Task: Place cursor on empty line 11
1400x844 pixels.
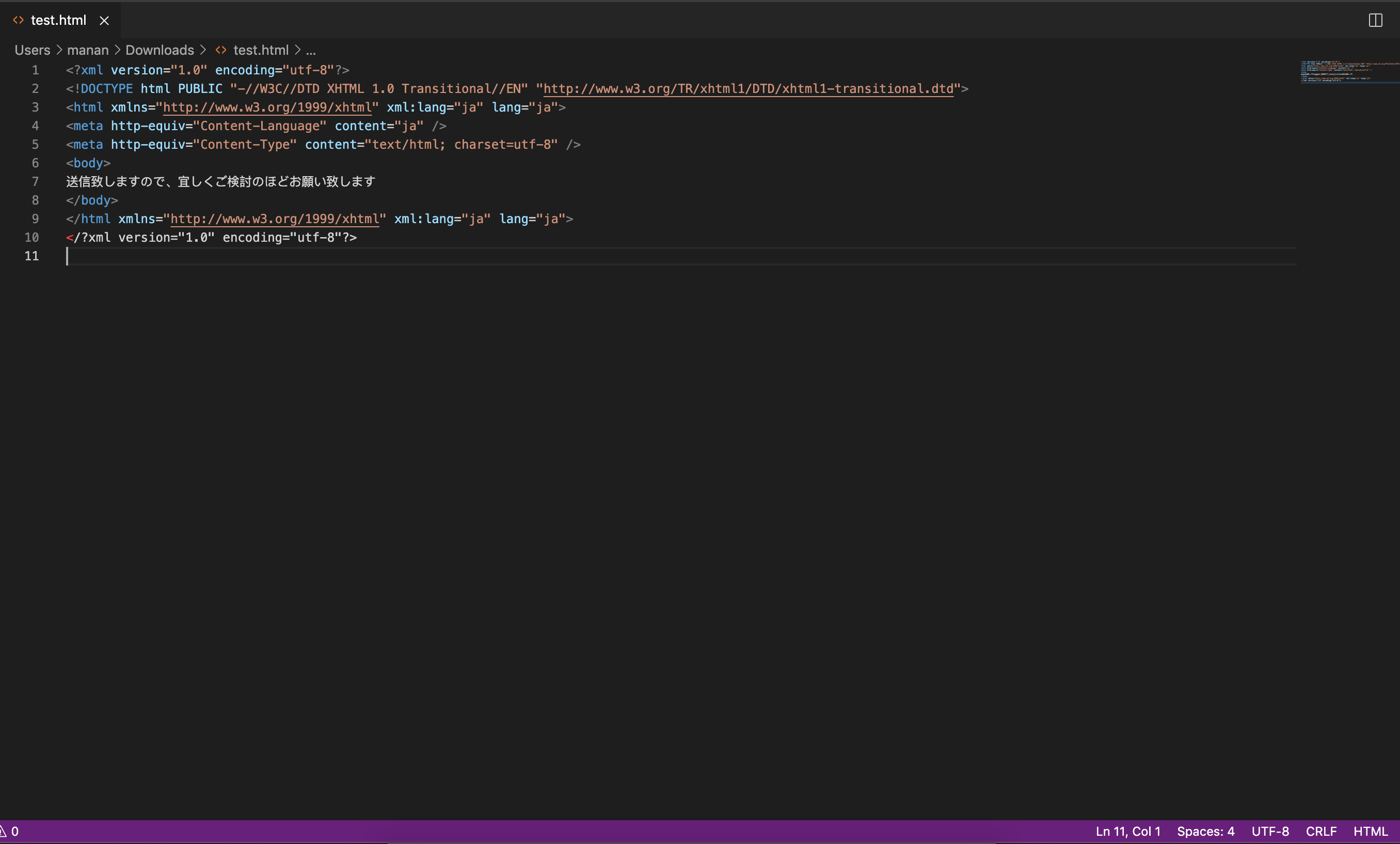Action: point(681,256)
